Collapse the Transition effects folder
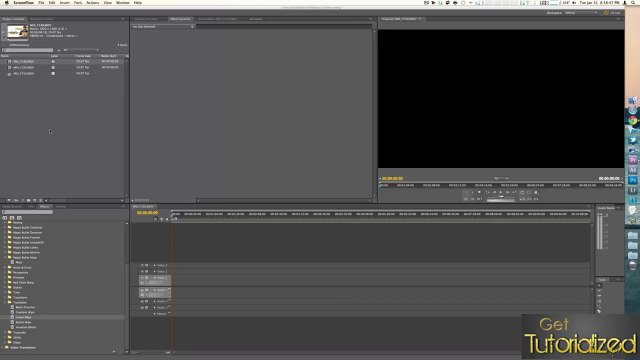Screen dimensions: 640x360 tap(5, 302)
